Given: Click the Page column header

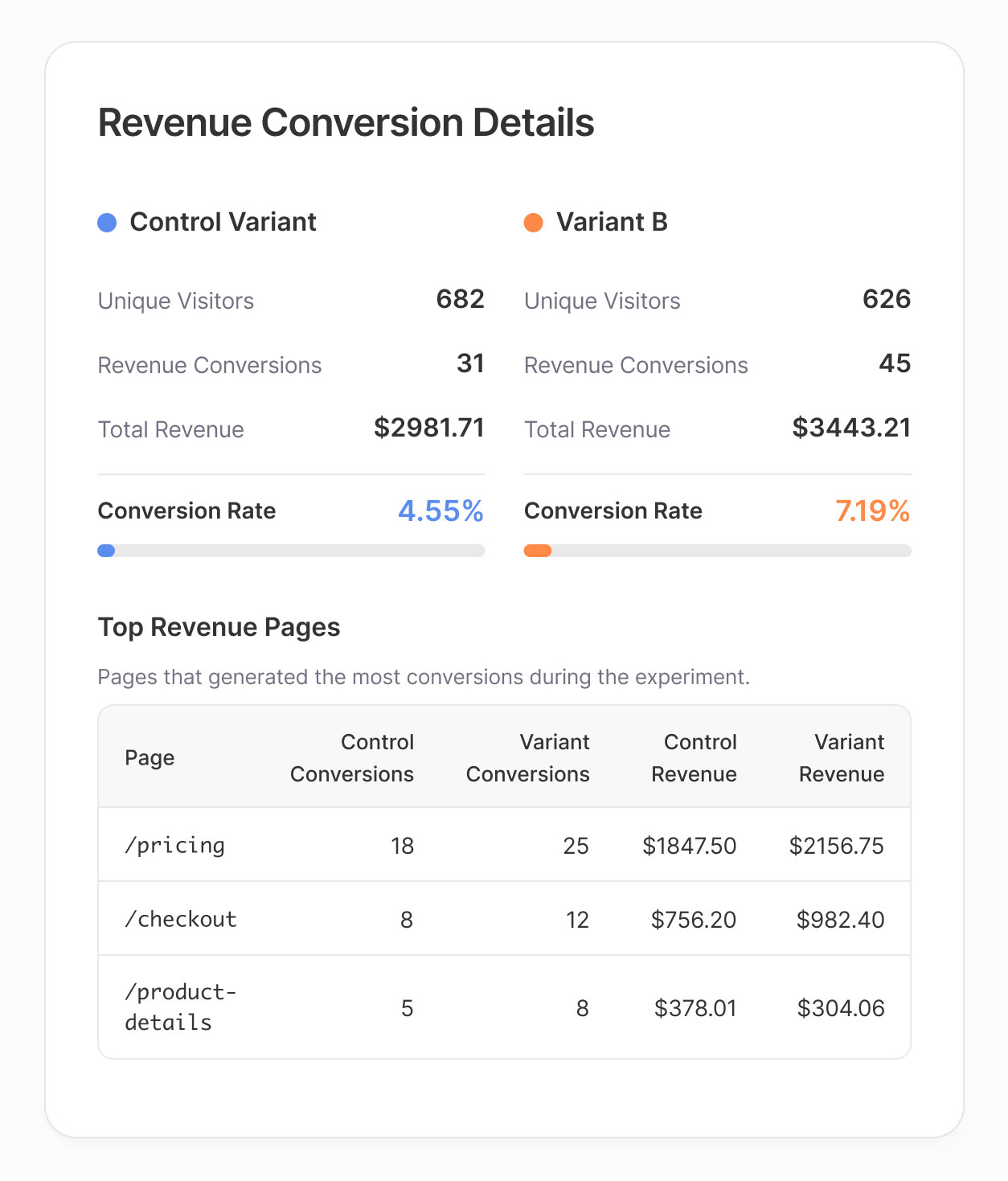Looking at the screenshot, I should point(150,758).
